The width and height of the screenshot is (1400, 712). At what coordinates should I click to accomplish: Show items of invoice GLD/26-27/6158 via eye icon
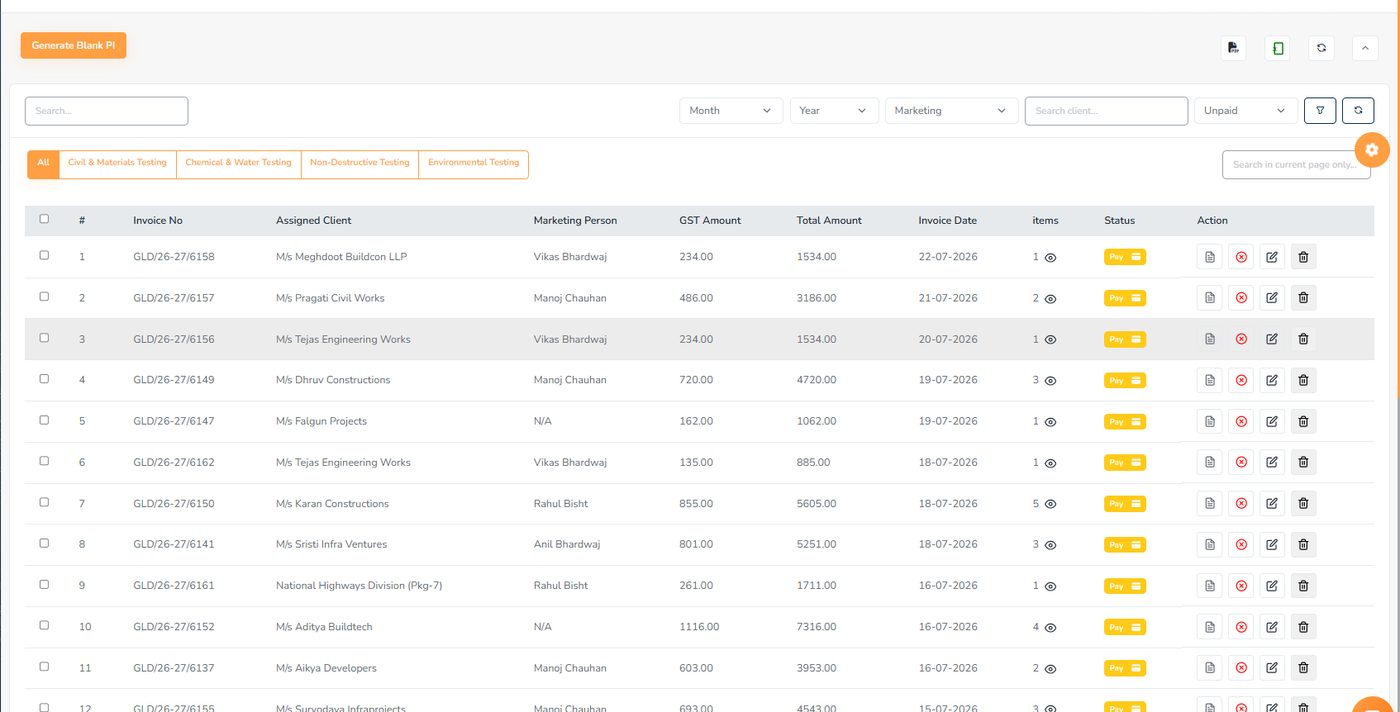click(x=1051, y=258)
